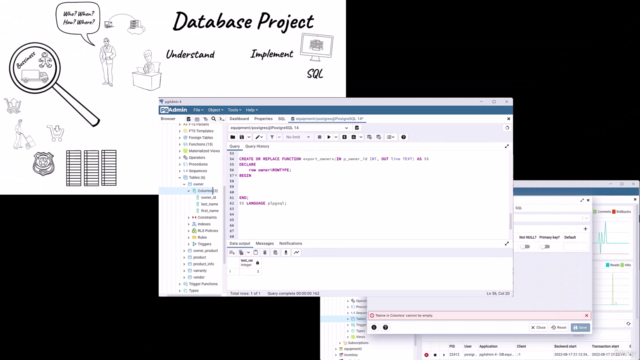Expand the Indexes node
Viewport: 640px width, 360px height.
[189, 224]
